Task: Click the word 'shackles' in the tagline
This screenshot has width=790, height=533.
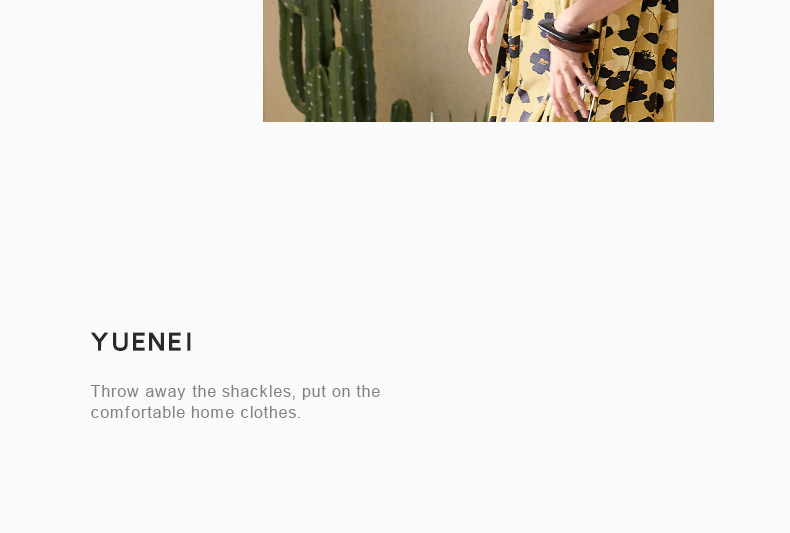Action: click(256, 391)
